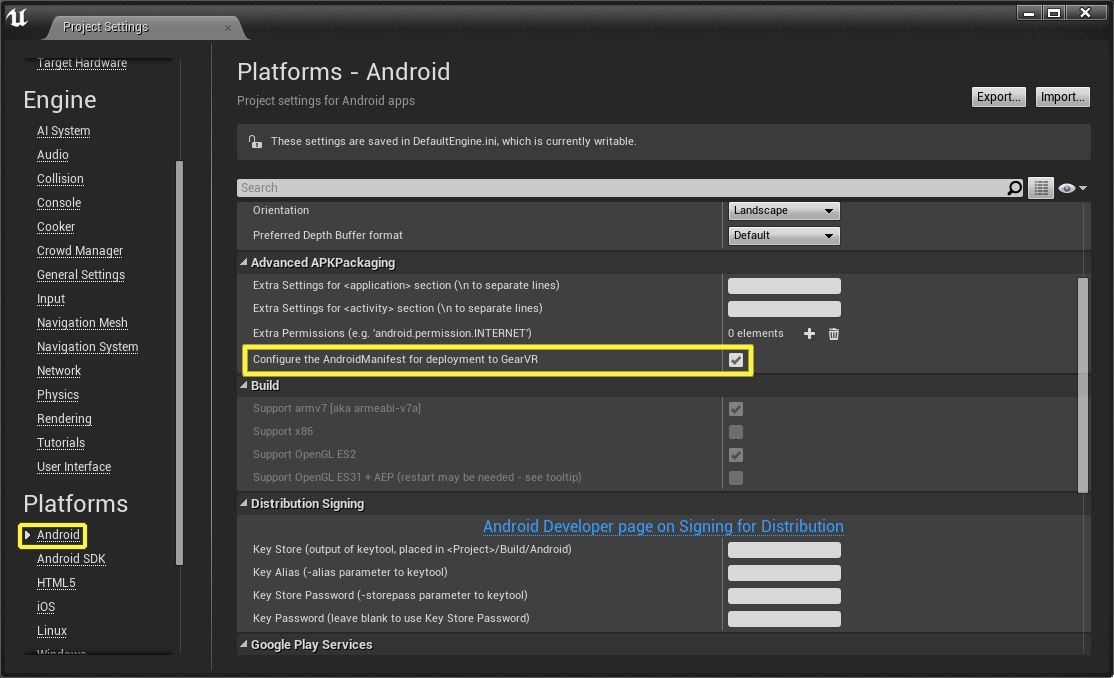Open Input settings
The image size is (1114, 678).
point(50,299)
